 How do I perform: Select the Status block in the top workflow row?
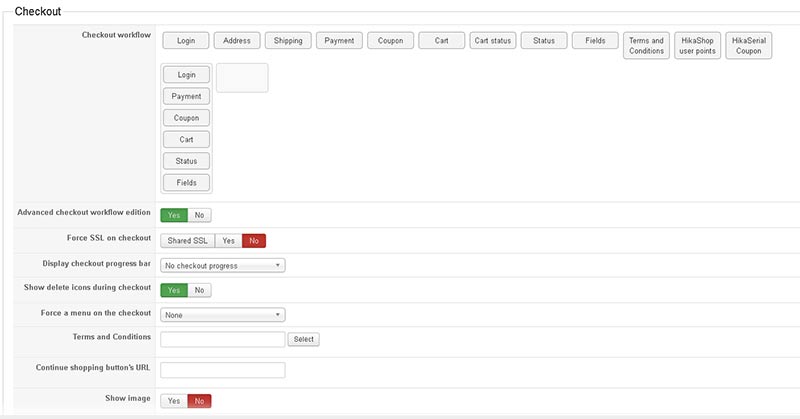[x=544, y=40]
